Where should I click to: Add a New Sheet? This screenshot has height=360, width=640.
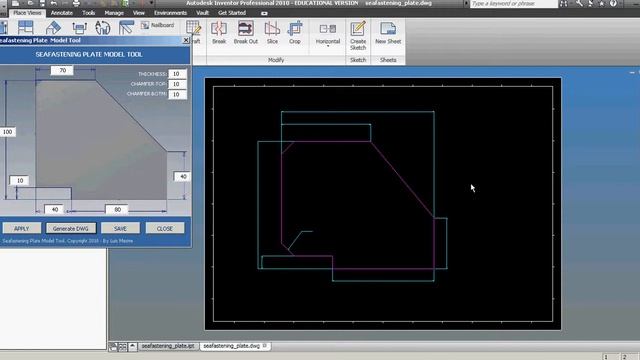388,33
